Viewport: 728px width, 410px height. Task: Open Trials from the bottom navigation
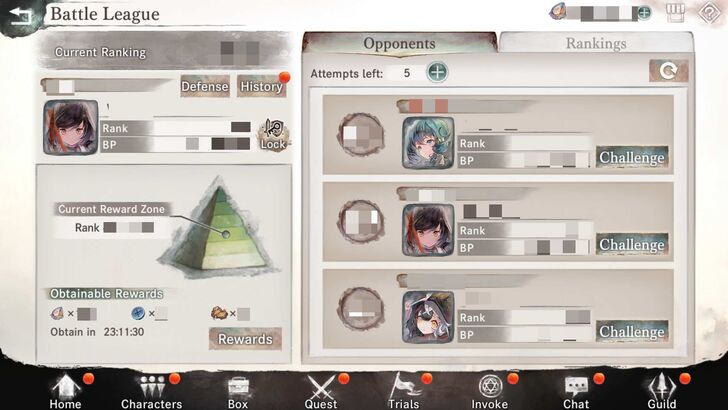pyautogui.click(x=403, y=391)
